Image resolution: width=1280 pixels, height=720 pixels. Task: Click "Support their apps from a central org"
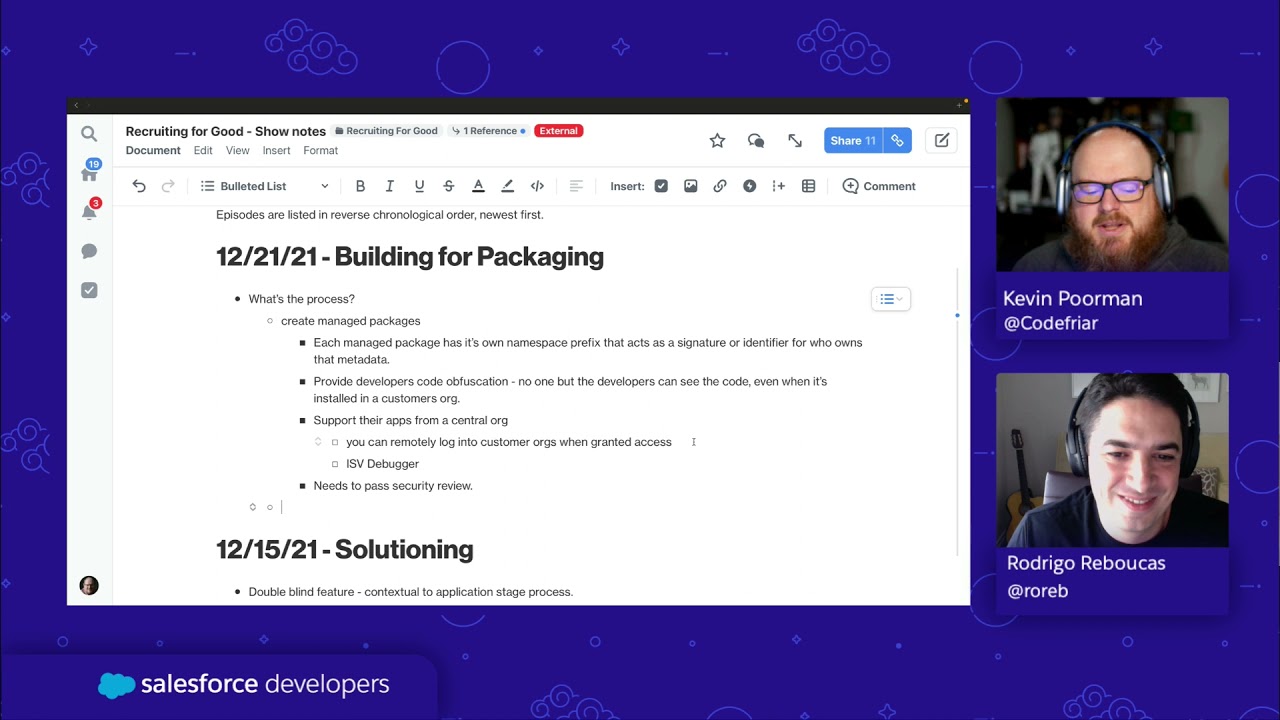click(410, 420)
